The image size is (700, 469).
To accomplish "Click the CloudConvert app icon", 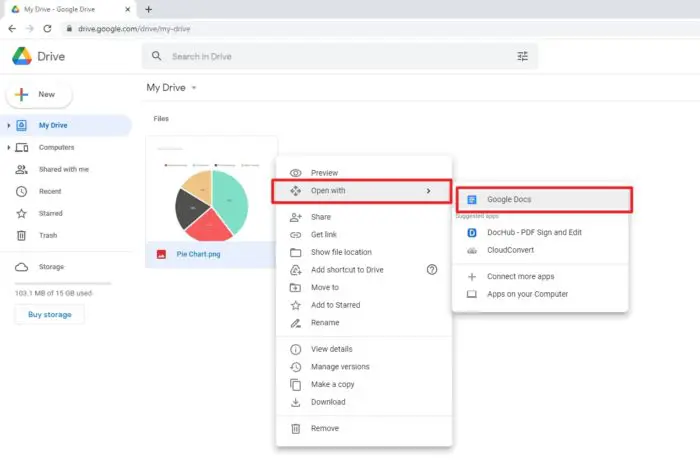I will (x=472, y=250).
